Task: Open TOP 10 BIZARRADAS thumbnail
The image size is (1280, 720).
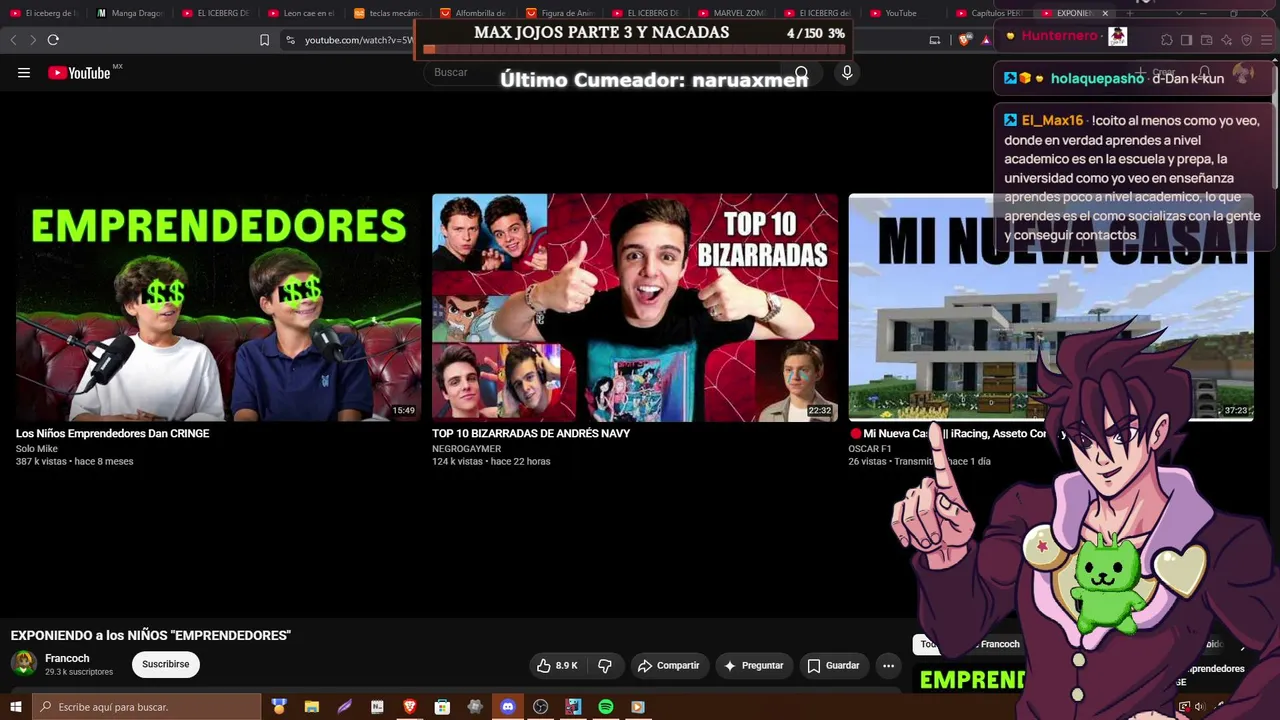Action: click(x=635, y=307)
